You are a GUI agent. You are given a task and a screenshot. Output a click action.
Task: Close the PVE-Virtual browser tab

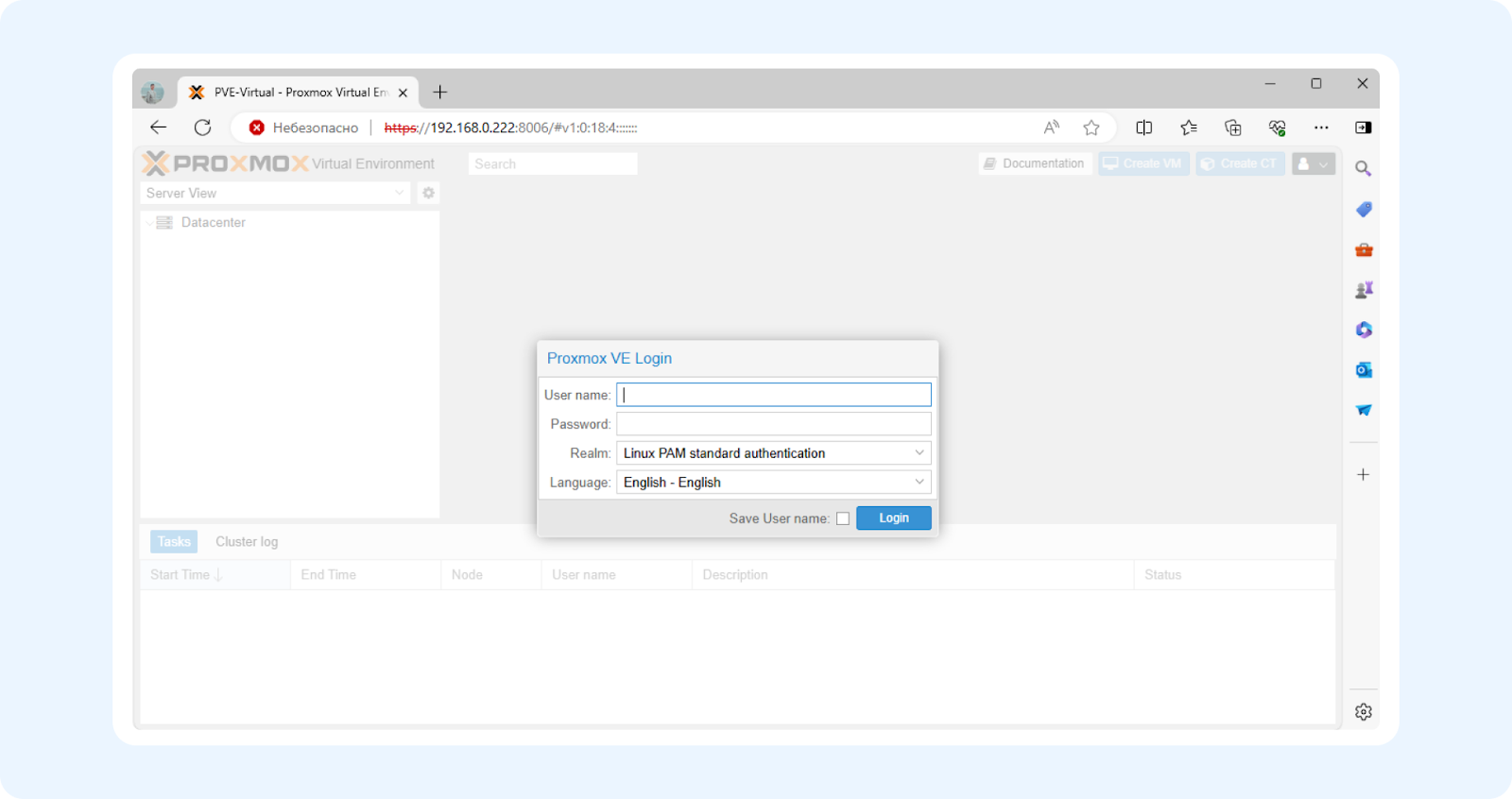(403, 93)
